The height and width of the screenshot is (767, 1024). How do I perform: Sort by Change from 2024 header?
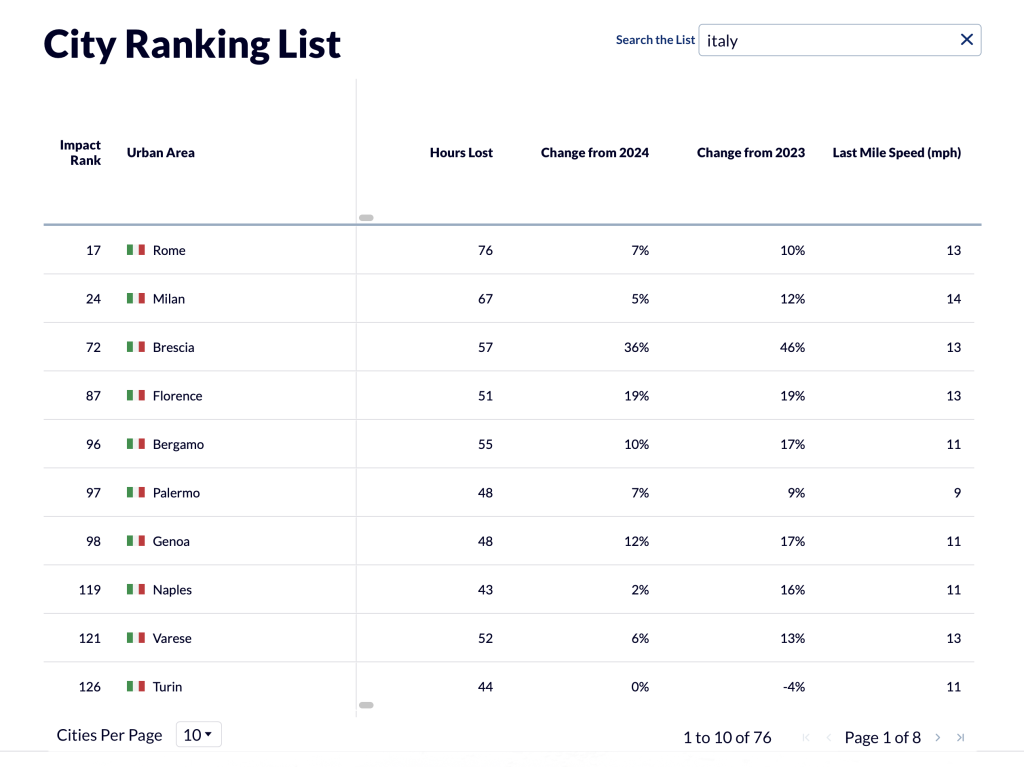(594, 153)
